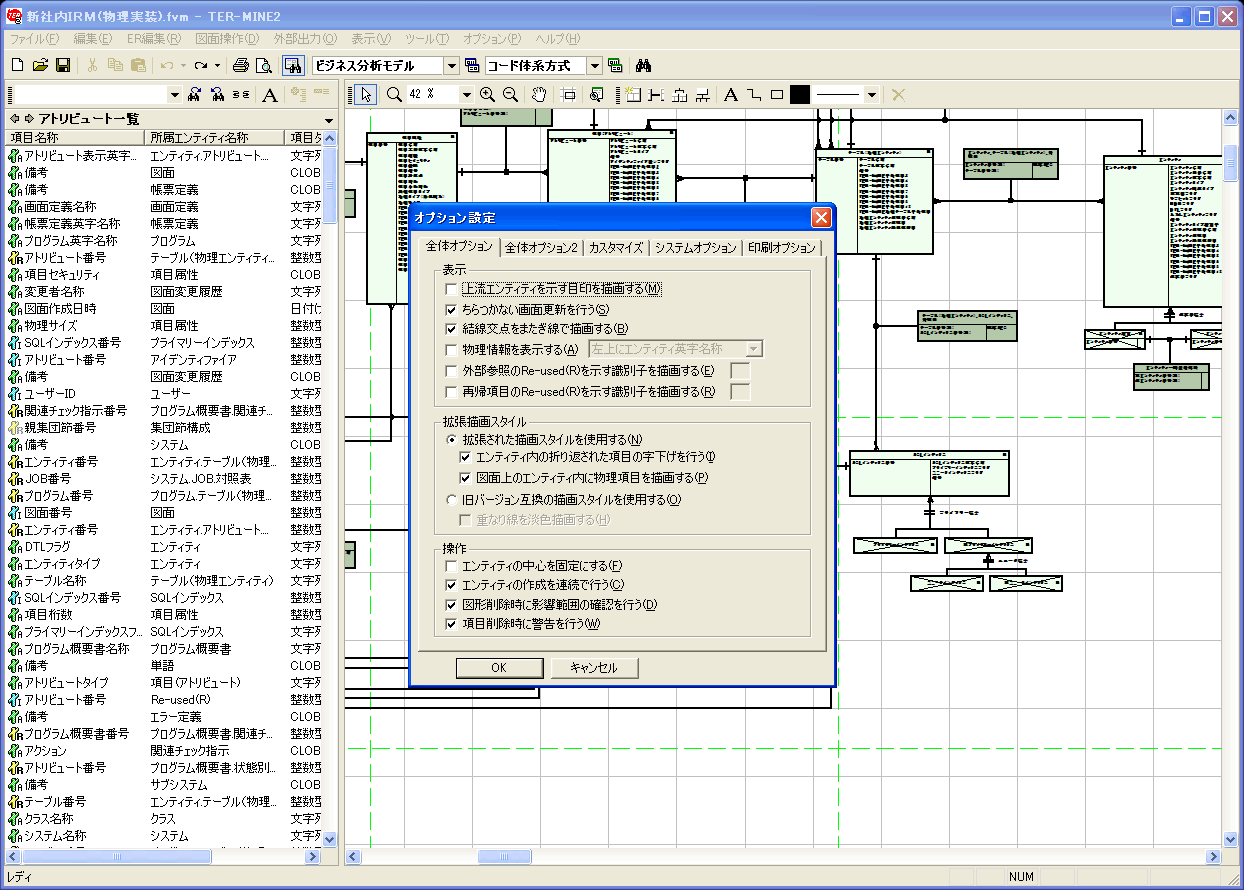This screenshot has height=890, width=1244.
Task: Click the magnifier icon beside the zoom percentage
Action: [394, 94]
